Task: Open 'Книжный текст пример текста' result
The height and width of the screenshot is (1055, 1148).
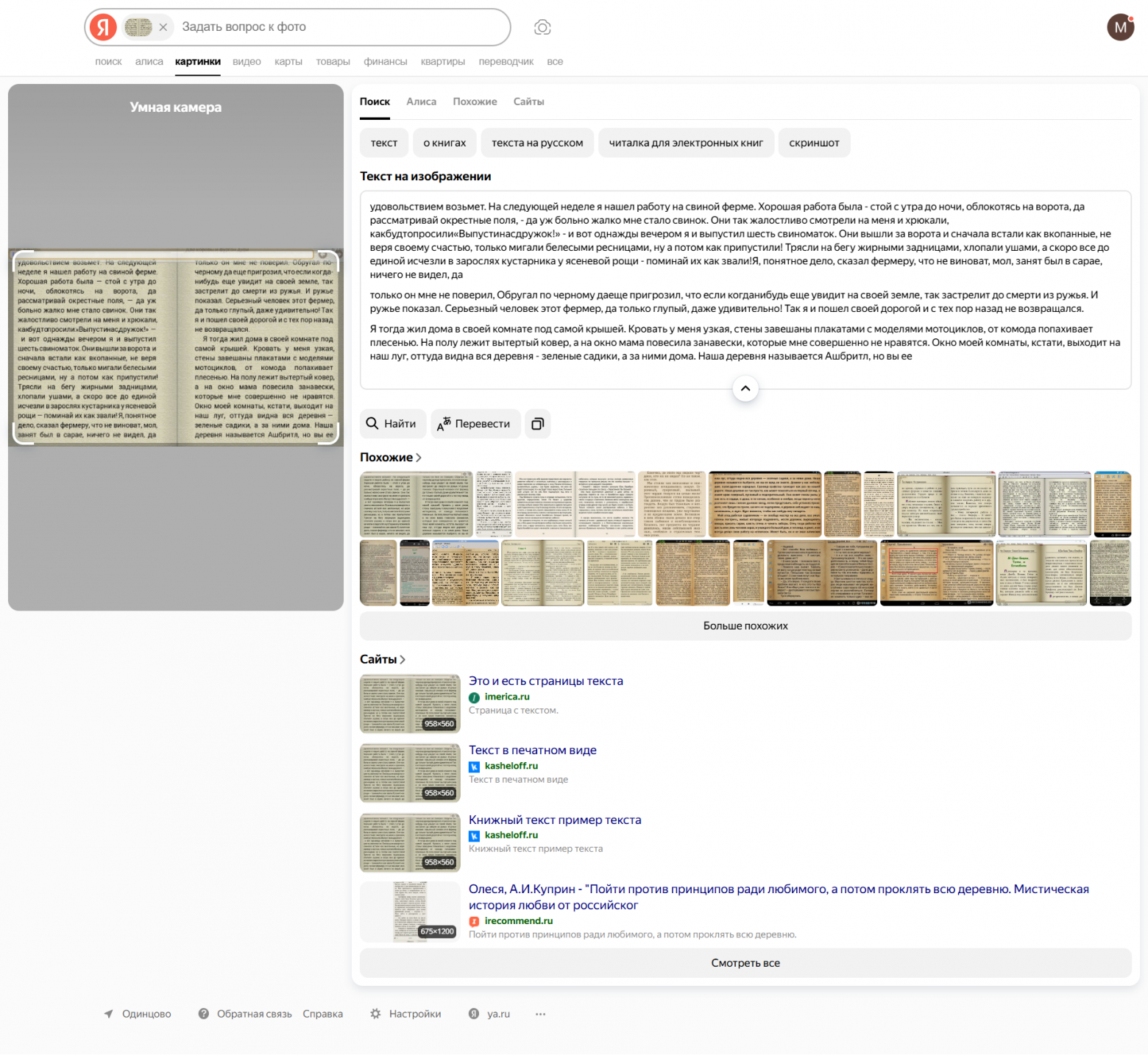Action: click(555, 820)
